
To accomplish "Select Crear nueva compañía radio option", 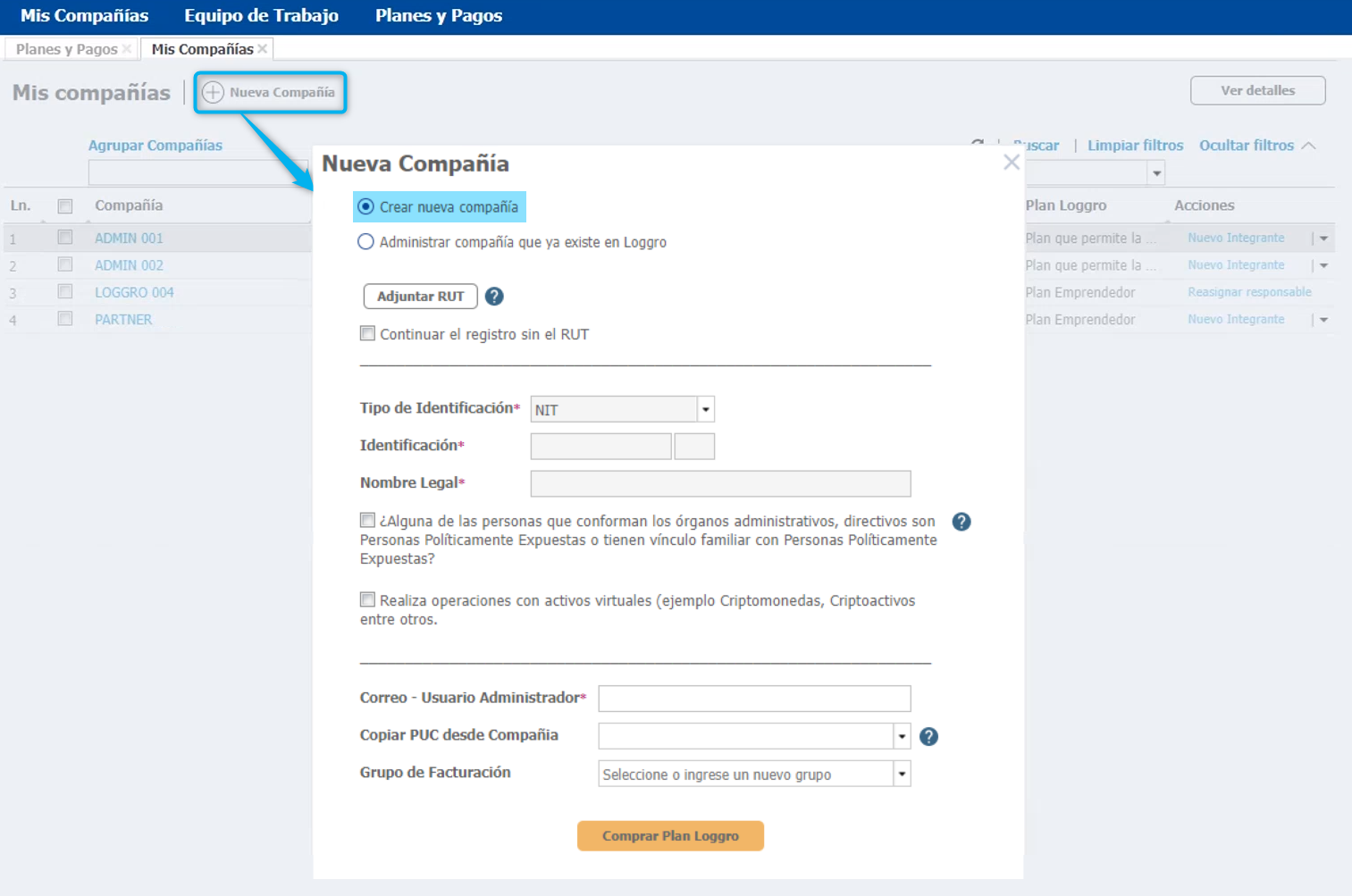I will click(x=365, y=207).
